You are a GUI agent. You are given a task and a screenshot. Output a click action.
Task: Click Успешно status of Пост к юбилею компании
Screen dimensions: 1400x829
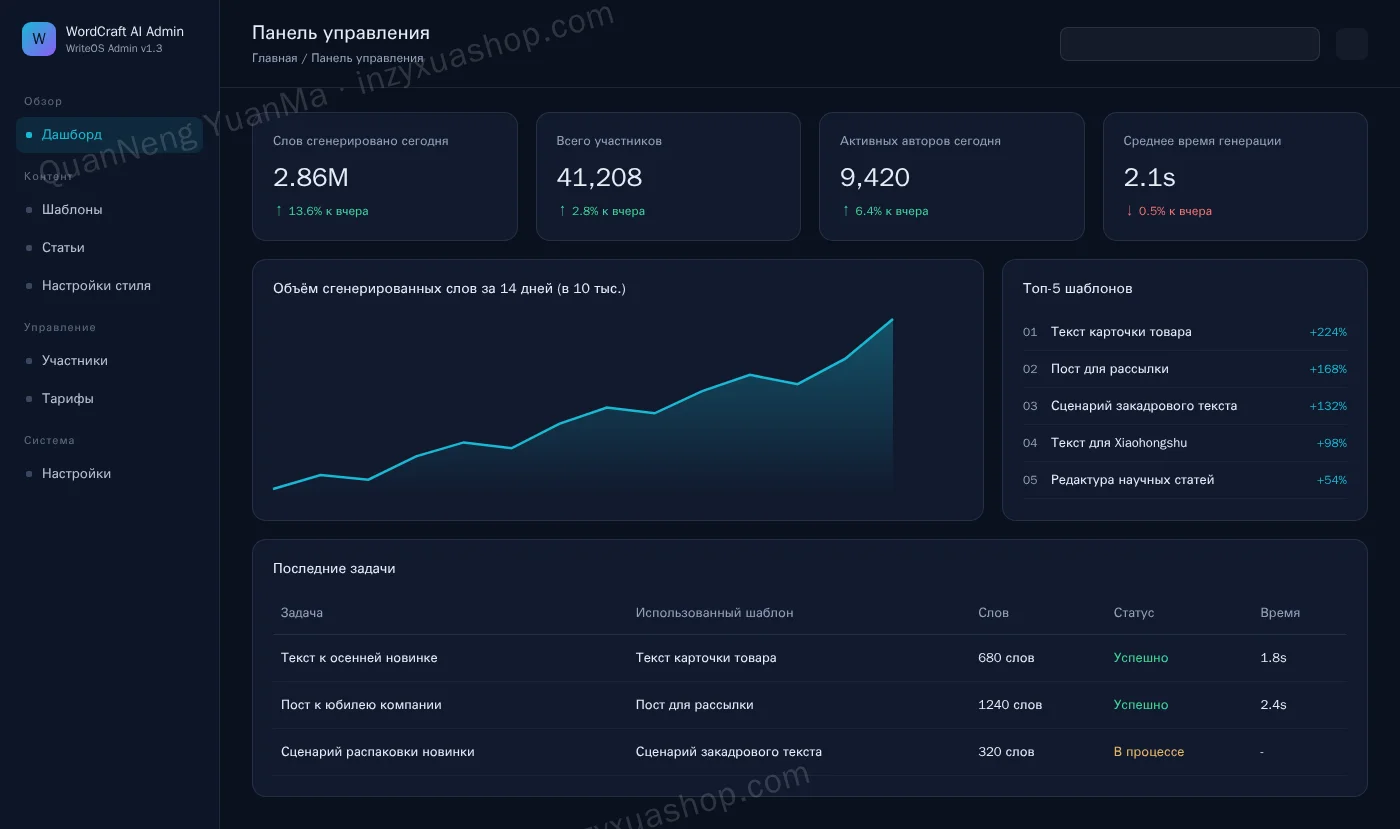pyautogui.click(x=1141, y=705)
